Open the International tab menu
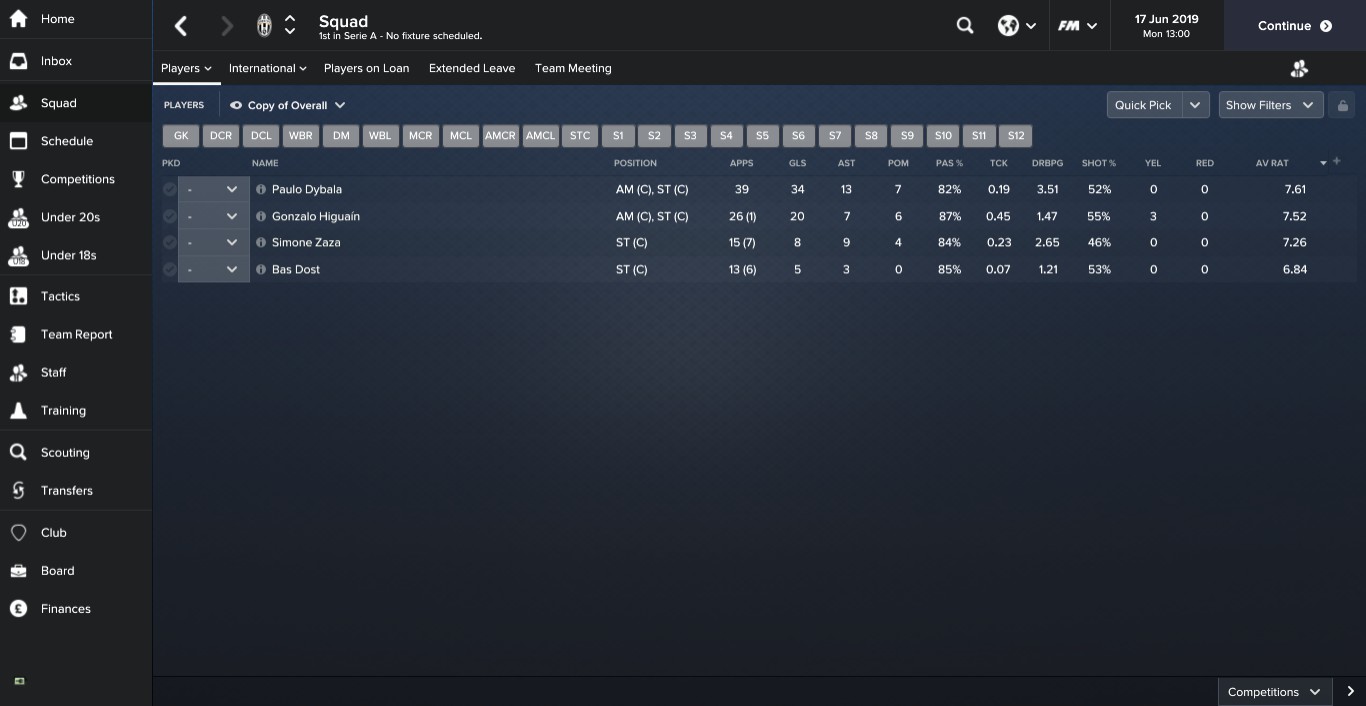This screenshot has height=706, width=1366. pos(267,68)
